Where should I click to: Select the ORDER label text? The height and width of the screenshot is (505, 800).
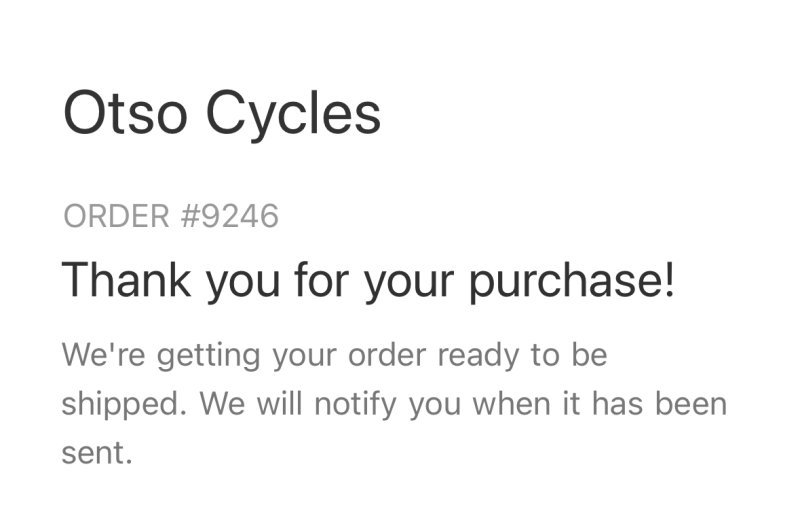coord(116,215)
